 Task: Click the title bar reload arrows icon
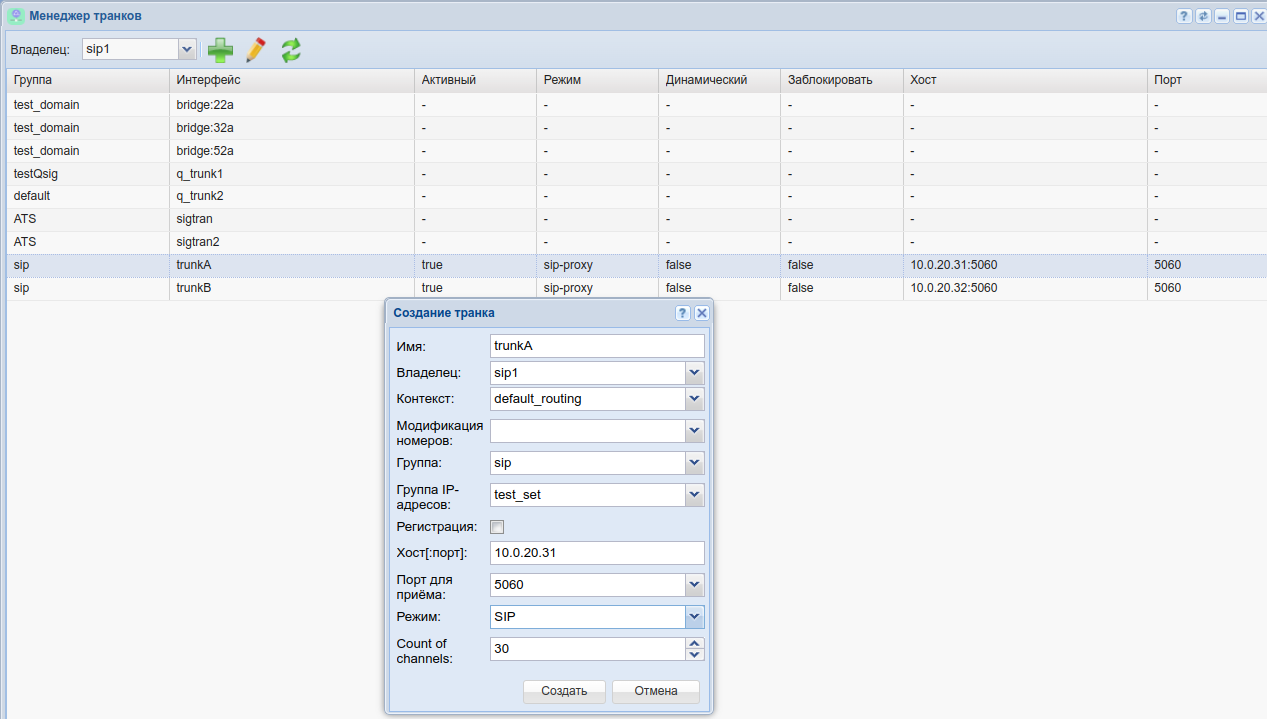pyautogui.click(x=1203, y=16)
